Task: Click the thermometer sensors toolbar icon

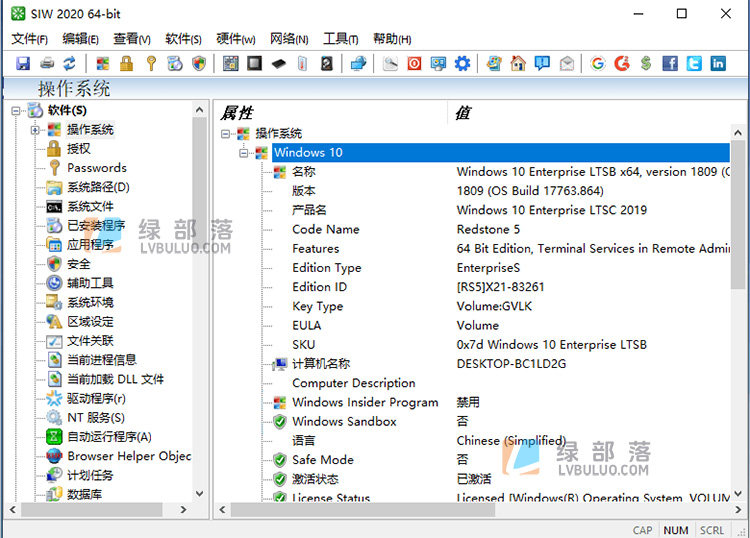Action: 302,63
